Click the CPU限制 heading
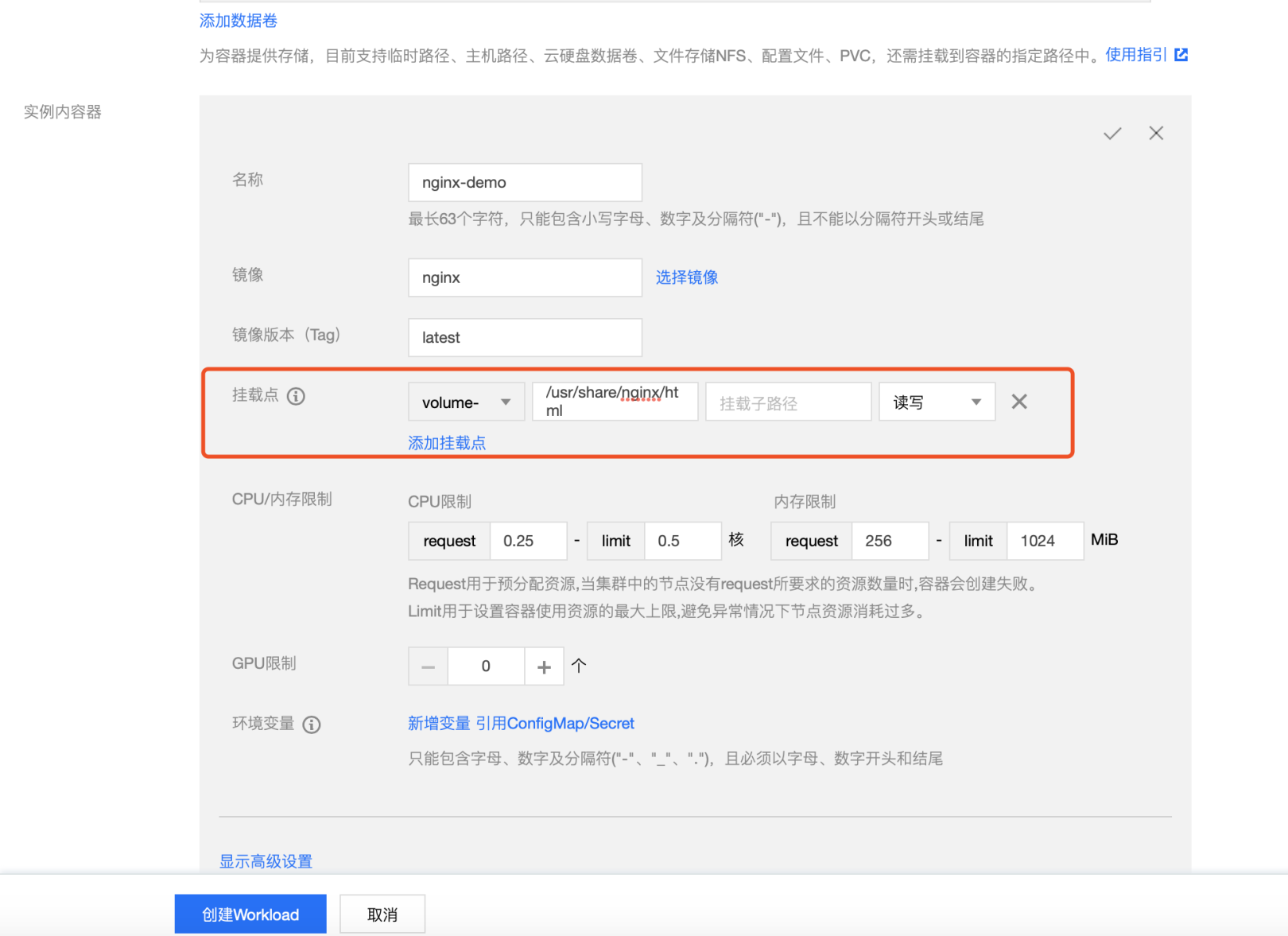 point(440,502)
